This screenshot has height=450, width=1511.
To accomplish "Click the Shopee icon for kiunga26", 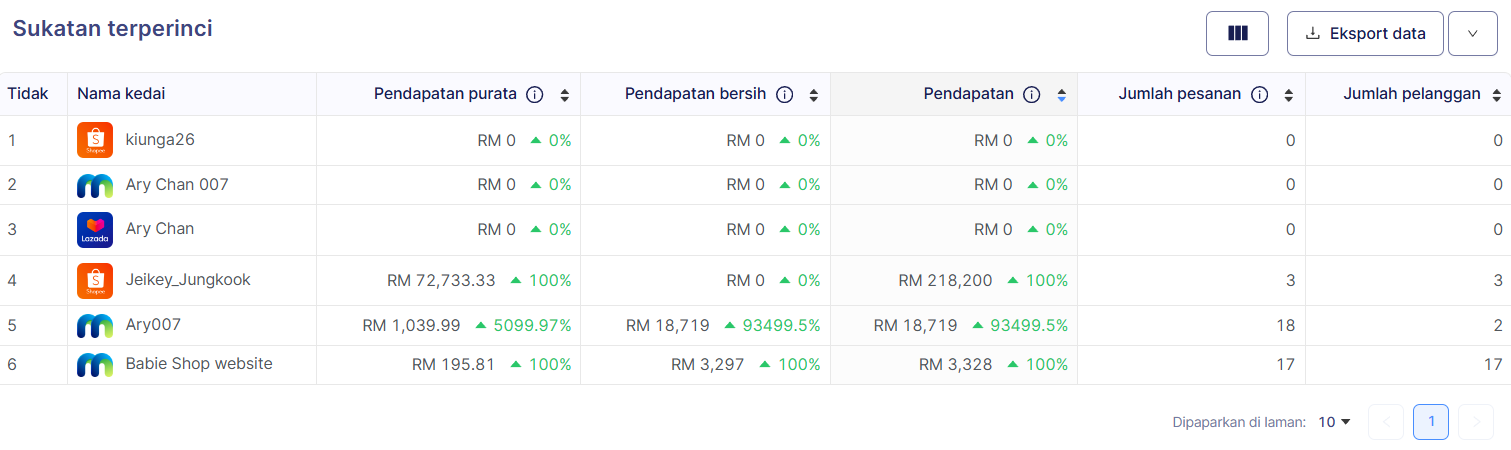I will coord(95,140).
